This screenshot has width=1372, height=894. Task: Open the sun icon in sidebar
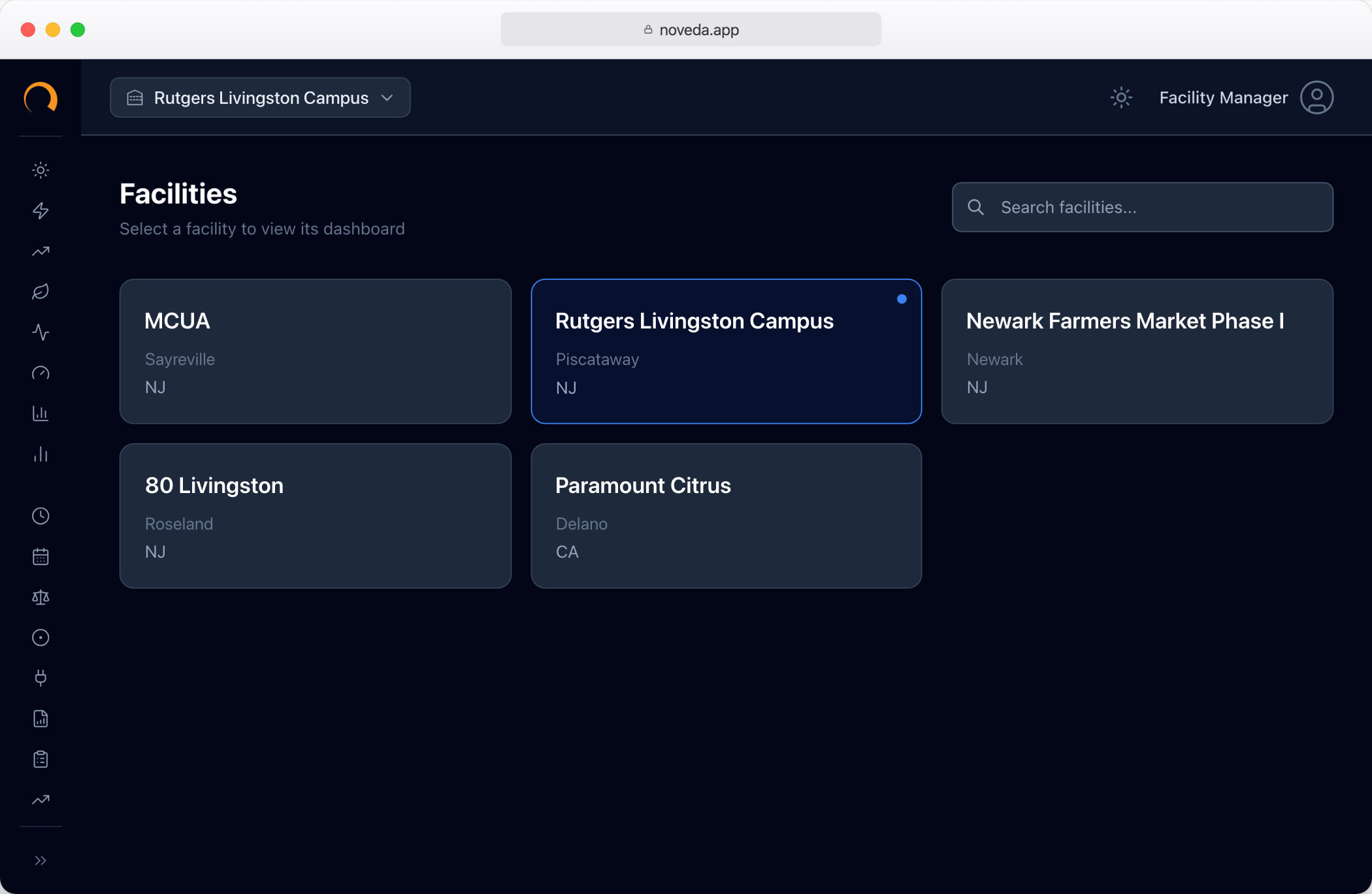(41, 170)
